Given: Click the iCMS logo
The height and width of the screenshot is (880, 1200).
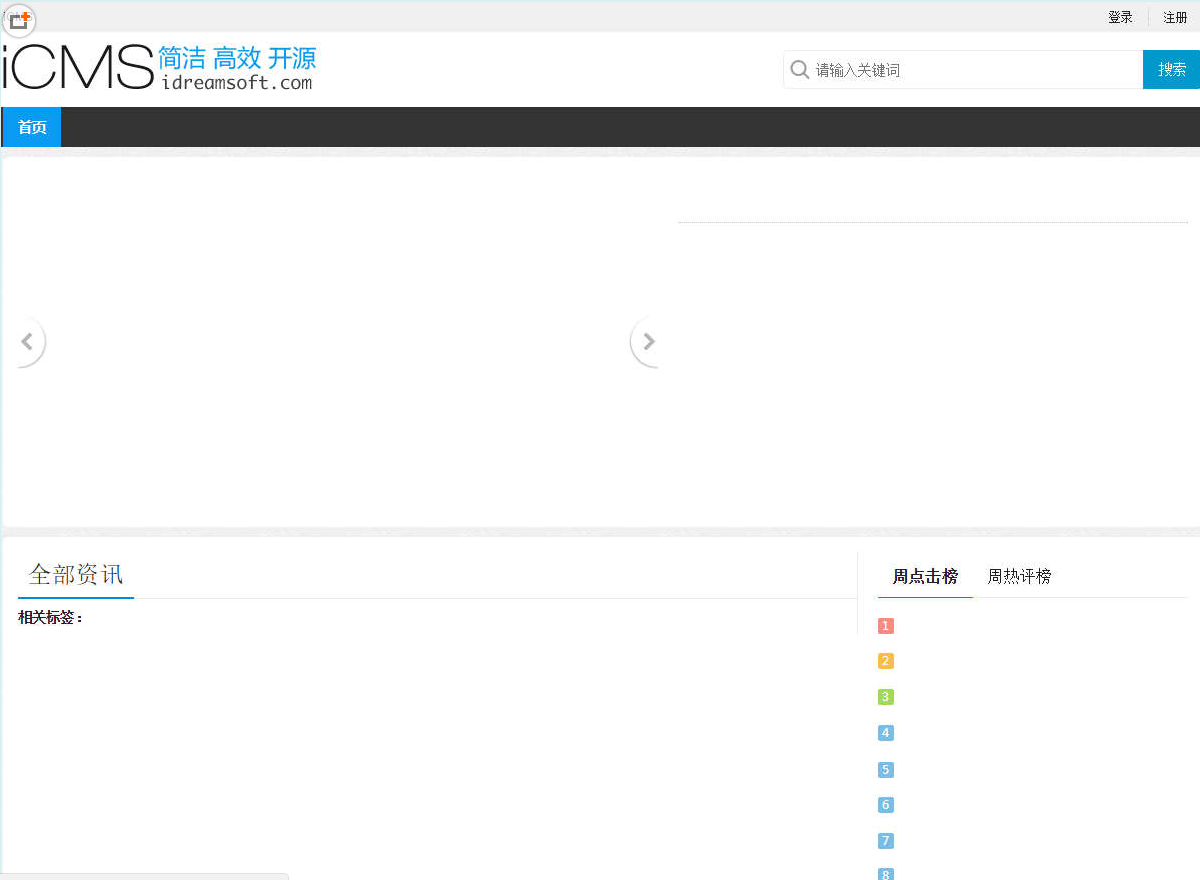Looking at the screenshot, I should (75, 64).
